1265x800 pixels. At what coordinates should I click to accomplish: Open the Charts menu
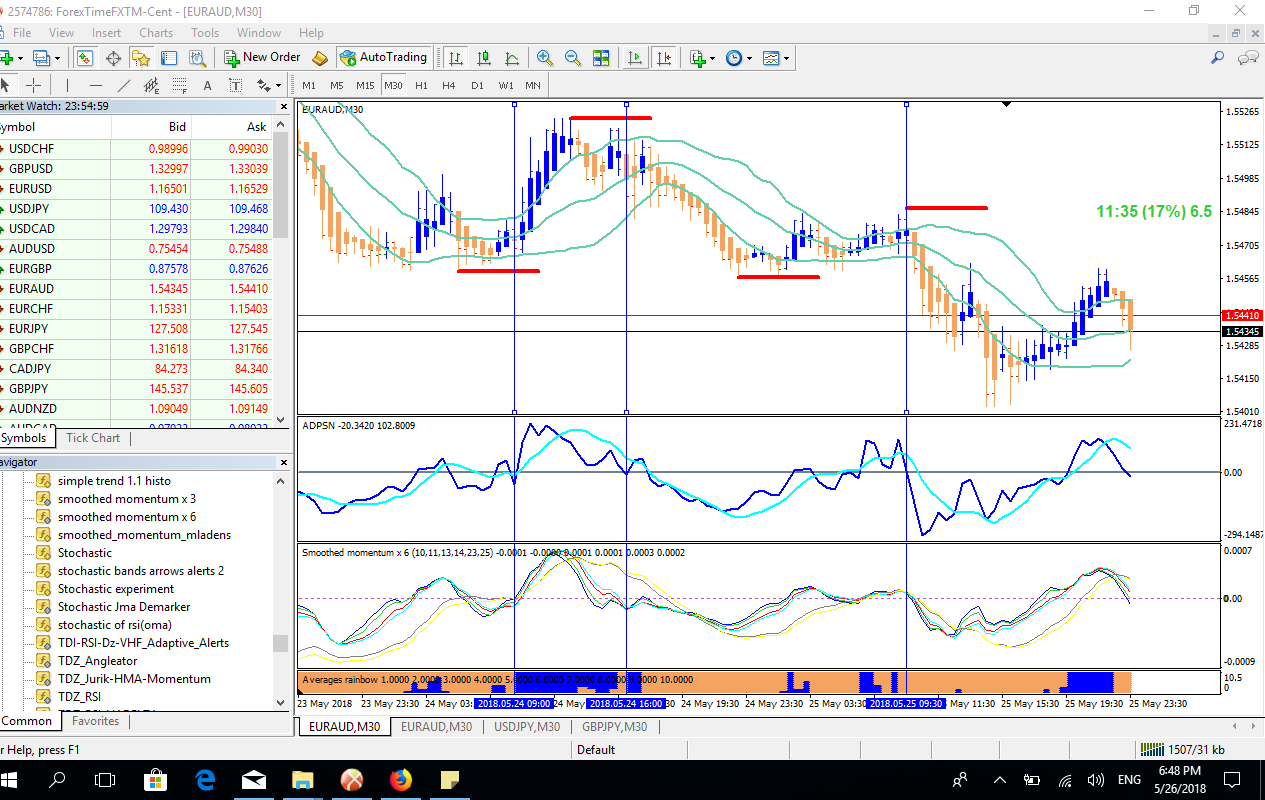pos(155,33)
